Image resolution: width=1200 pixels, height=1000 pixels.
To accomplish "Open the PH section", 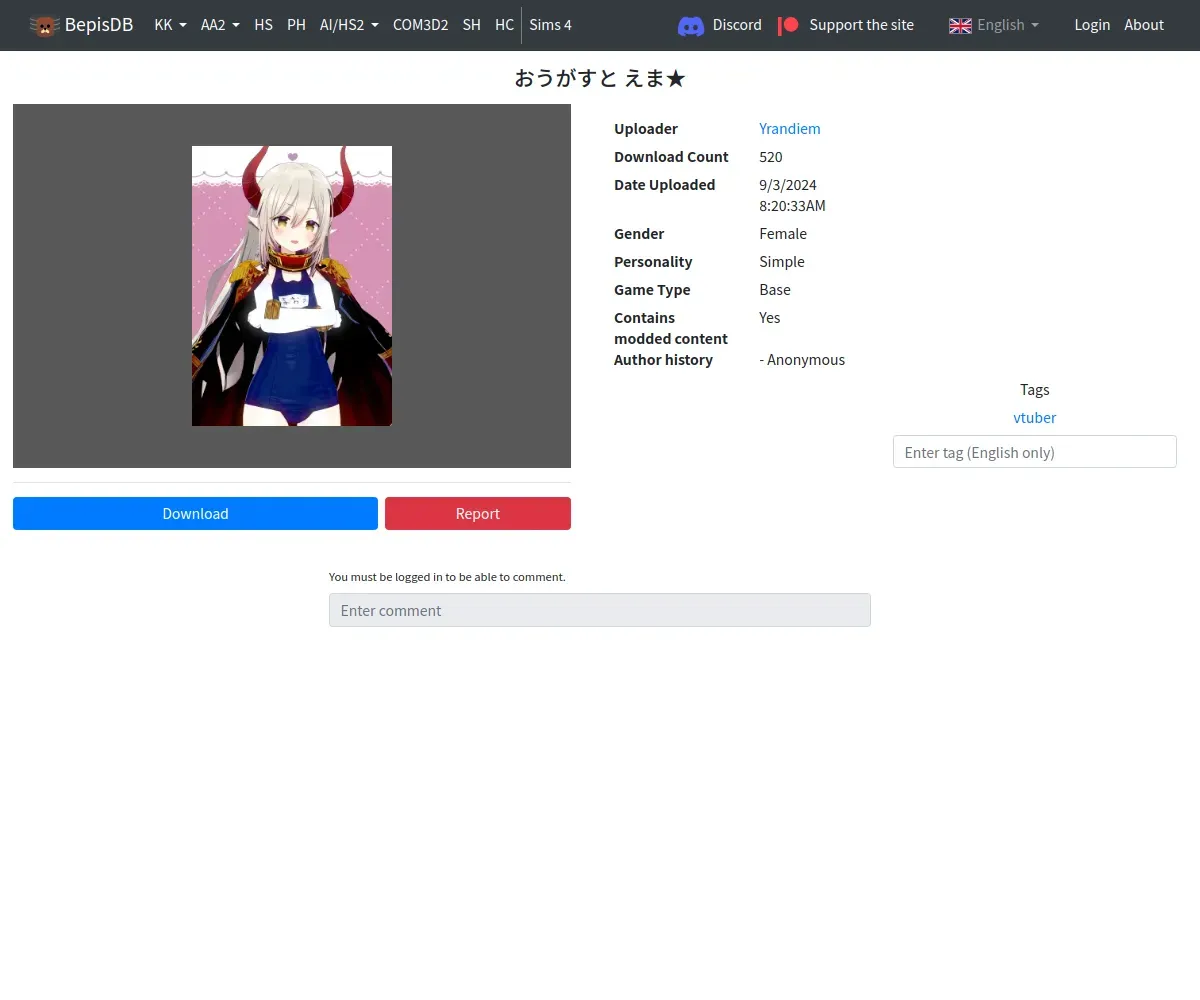I will 296,25.
